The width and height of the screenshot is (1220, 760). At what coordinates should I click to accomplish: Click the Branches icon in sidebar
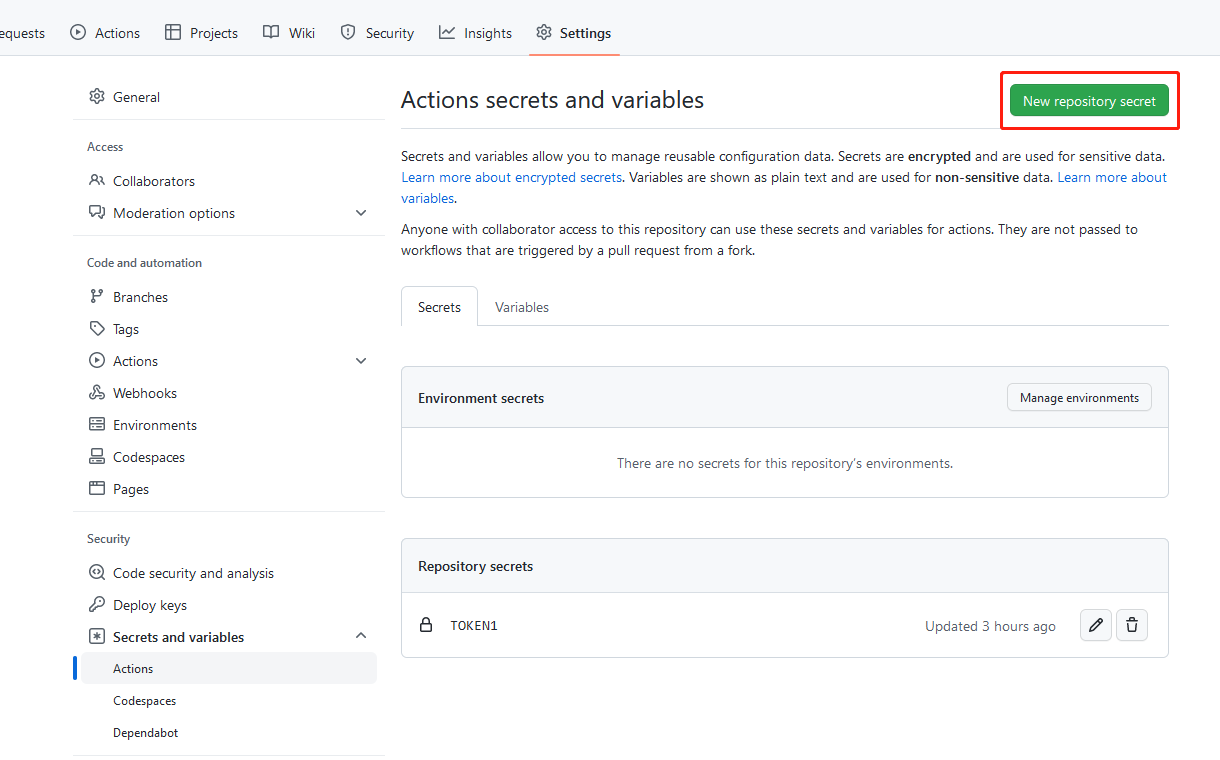(97, 297)
